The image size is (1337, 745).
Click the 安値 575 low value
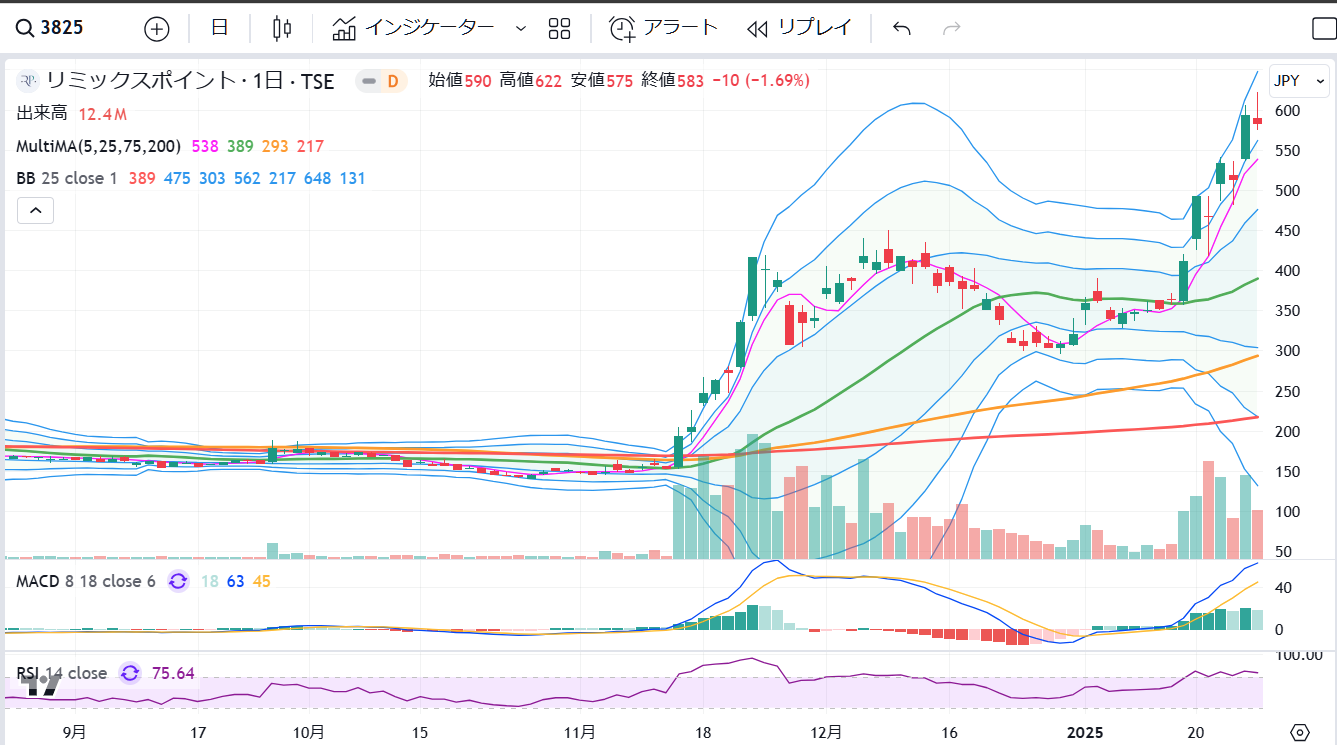pos(601,81)
